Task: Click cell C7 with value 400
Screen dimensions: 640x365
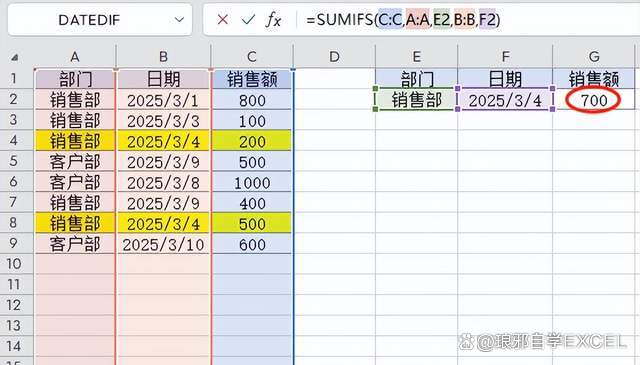Action: (252, 203)
